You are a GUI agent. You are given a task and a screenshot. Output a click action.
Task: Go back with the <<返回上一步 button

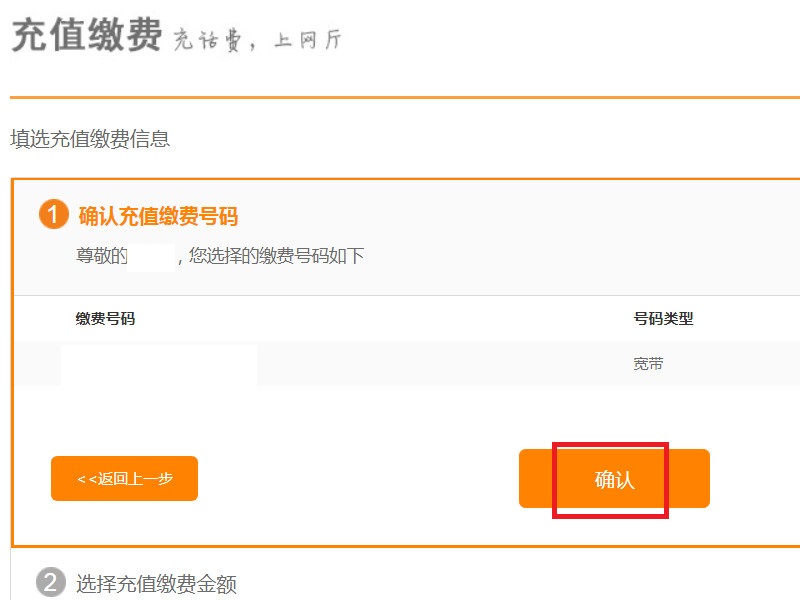point(124,479)
